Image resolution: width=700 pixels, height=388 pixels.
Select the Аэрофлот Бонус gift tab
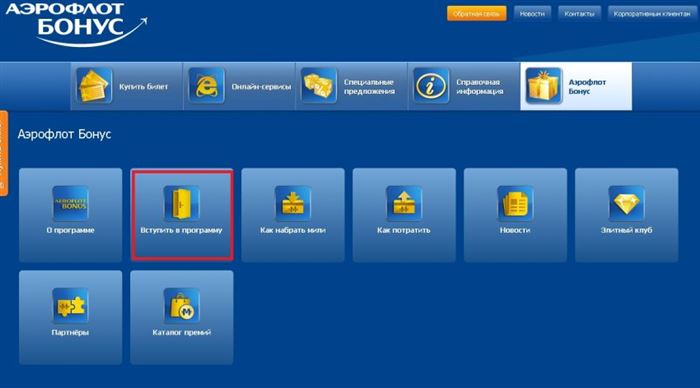pyautogui.click(x=576, y=86)
